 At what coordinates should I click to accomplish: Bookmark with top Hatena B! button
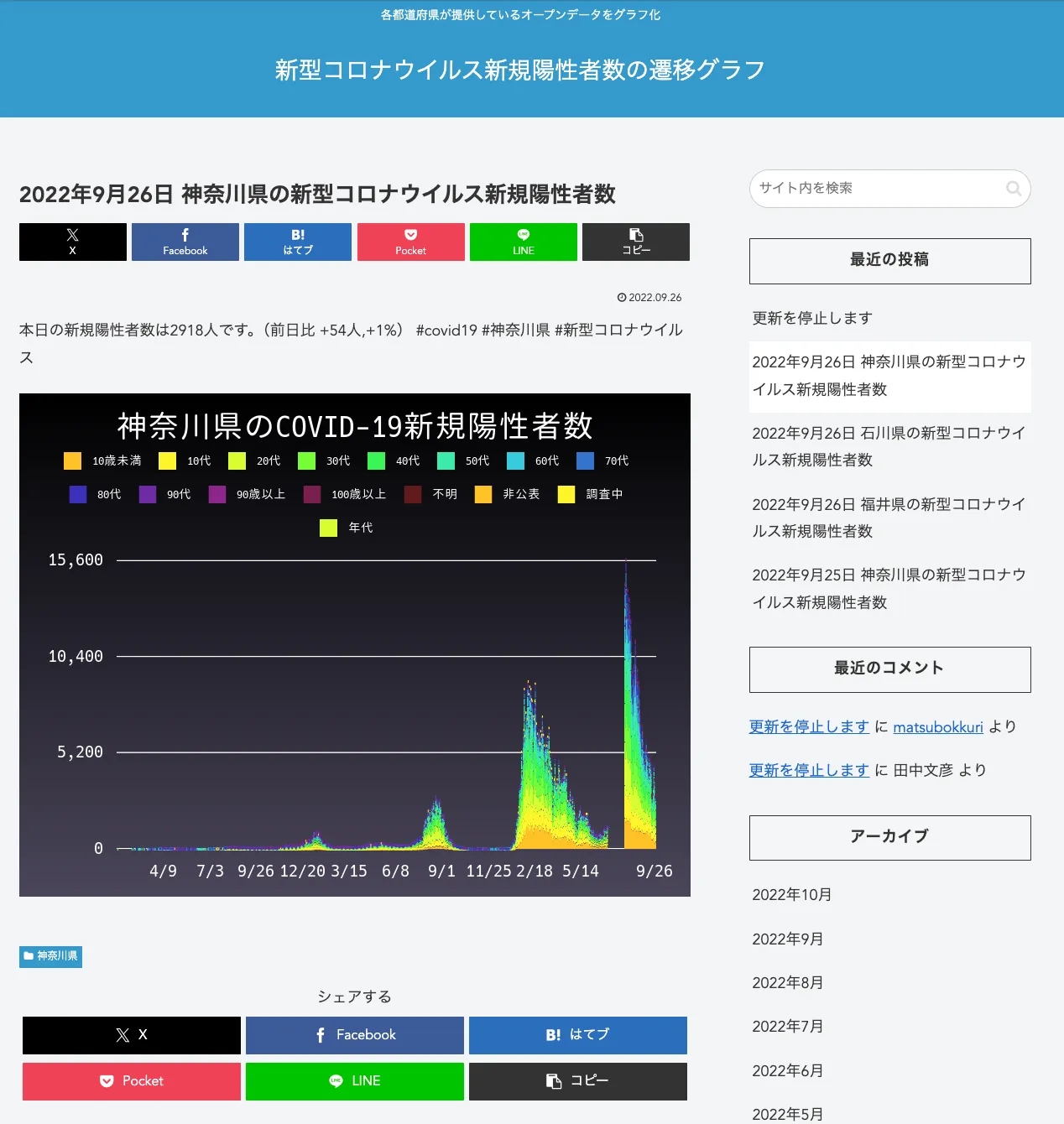298,242
